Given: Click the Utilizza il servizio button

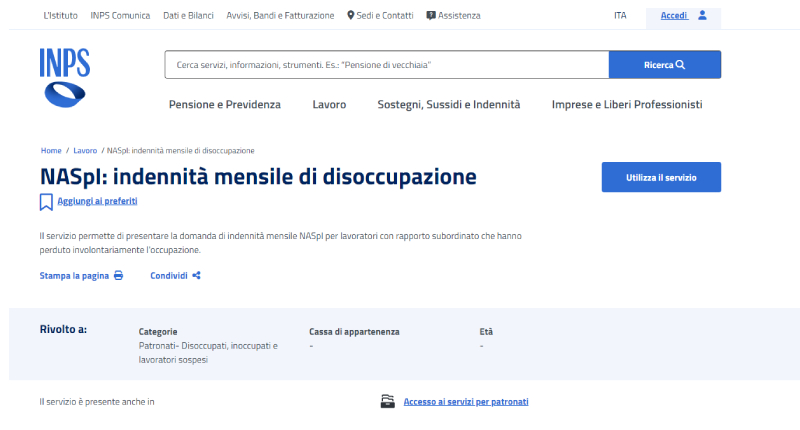Looking at the screenshot, I should click(661, 177).
